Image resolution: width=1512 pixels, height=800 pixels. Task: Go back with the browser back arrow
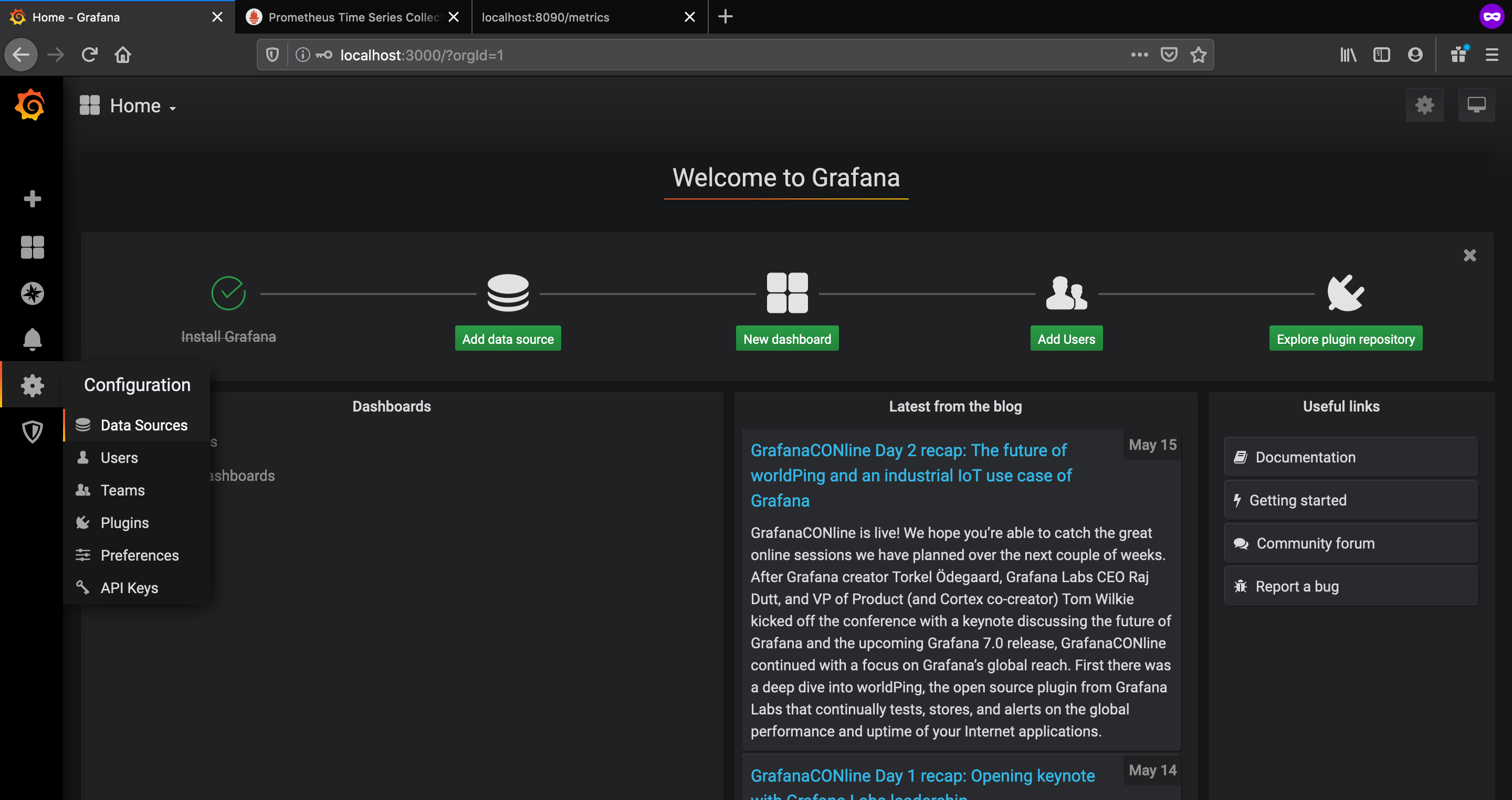pos(21,55)
